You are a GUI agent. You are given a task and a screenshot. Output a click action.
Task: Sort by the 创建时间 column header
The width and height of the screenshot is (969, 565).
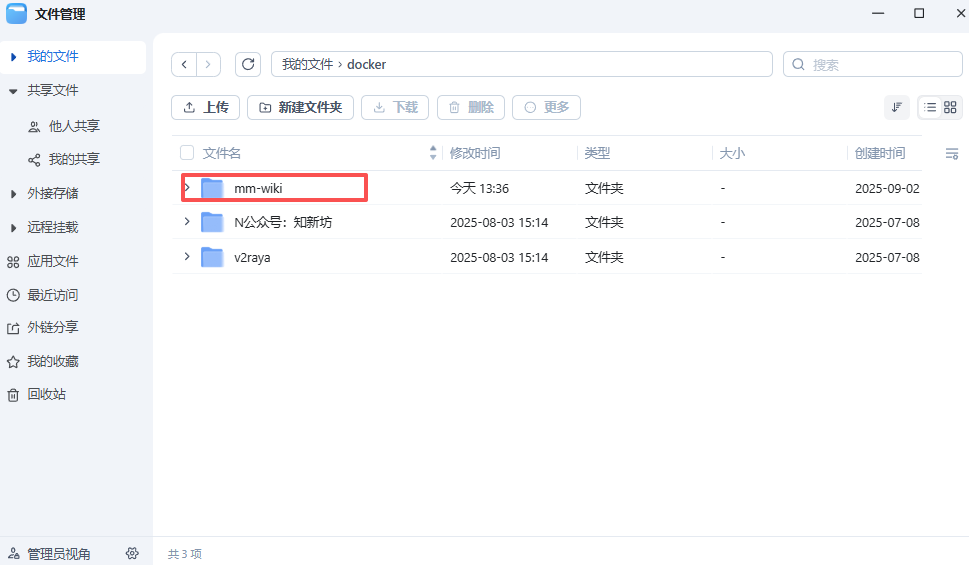click(880, 153)
